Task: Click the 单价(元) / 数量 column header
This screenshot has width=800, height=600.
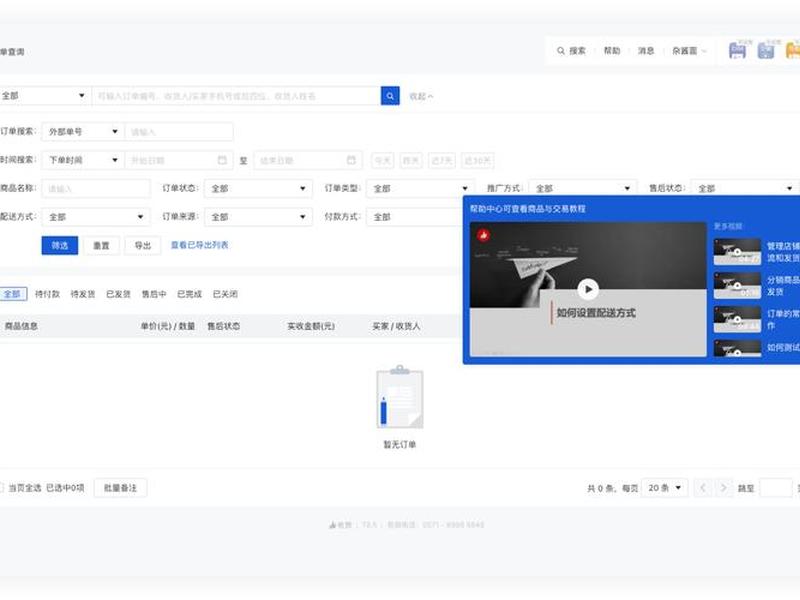Action: point(168,326)
